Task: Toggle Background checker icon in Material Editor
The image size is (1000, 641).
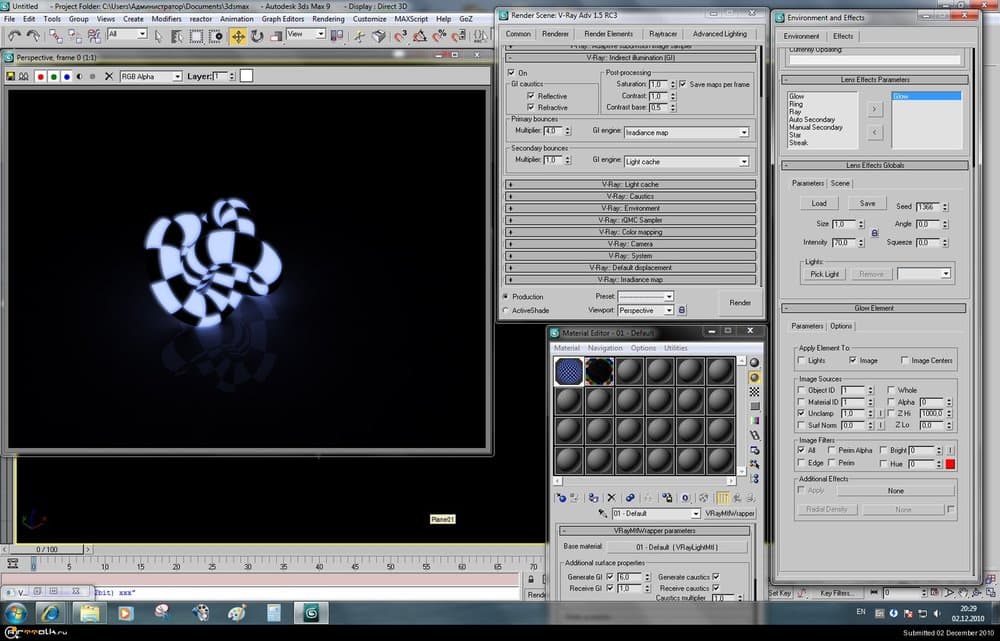Action: (754, 392)
